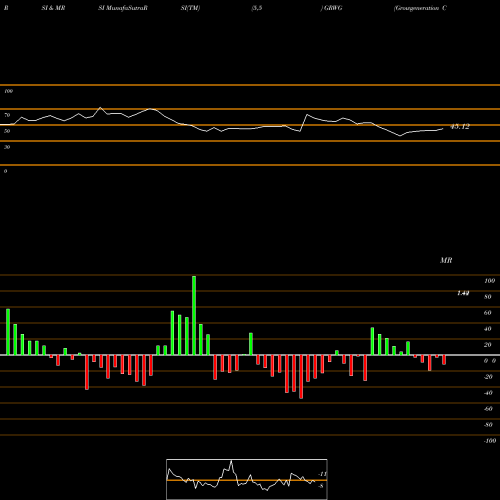Click the 70 level label on RSI axis
Viewport: 500px width, 500px height.
[x=7, y=115]
